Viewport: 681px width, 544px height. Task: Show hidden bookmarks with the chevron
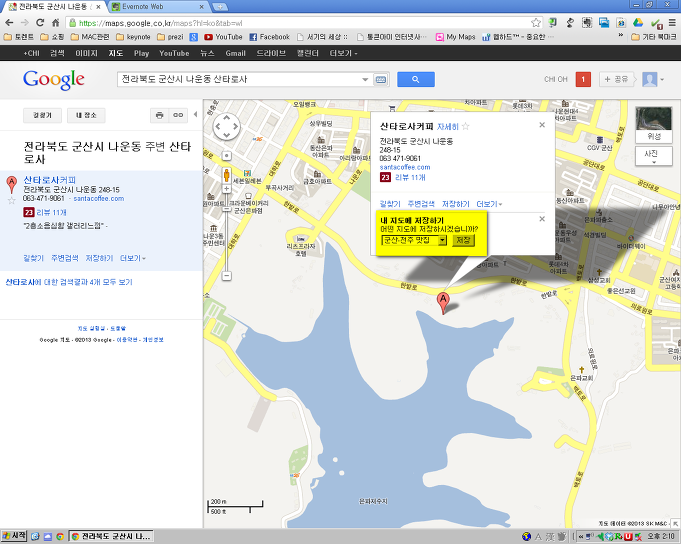621,35
